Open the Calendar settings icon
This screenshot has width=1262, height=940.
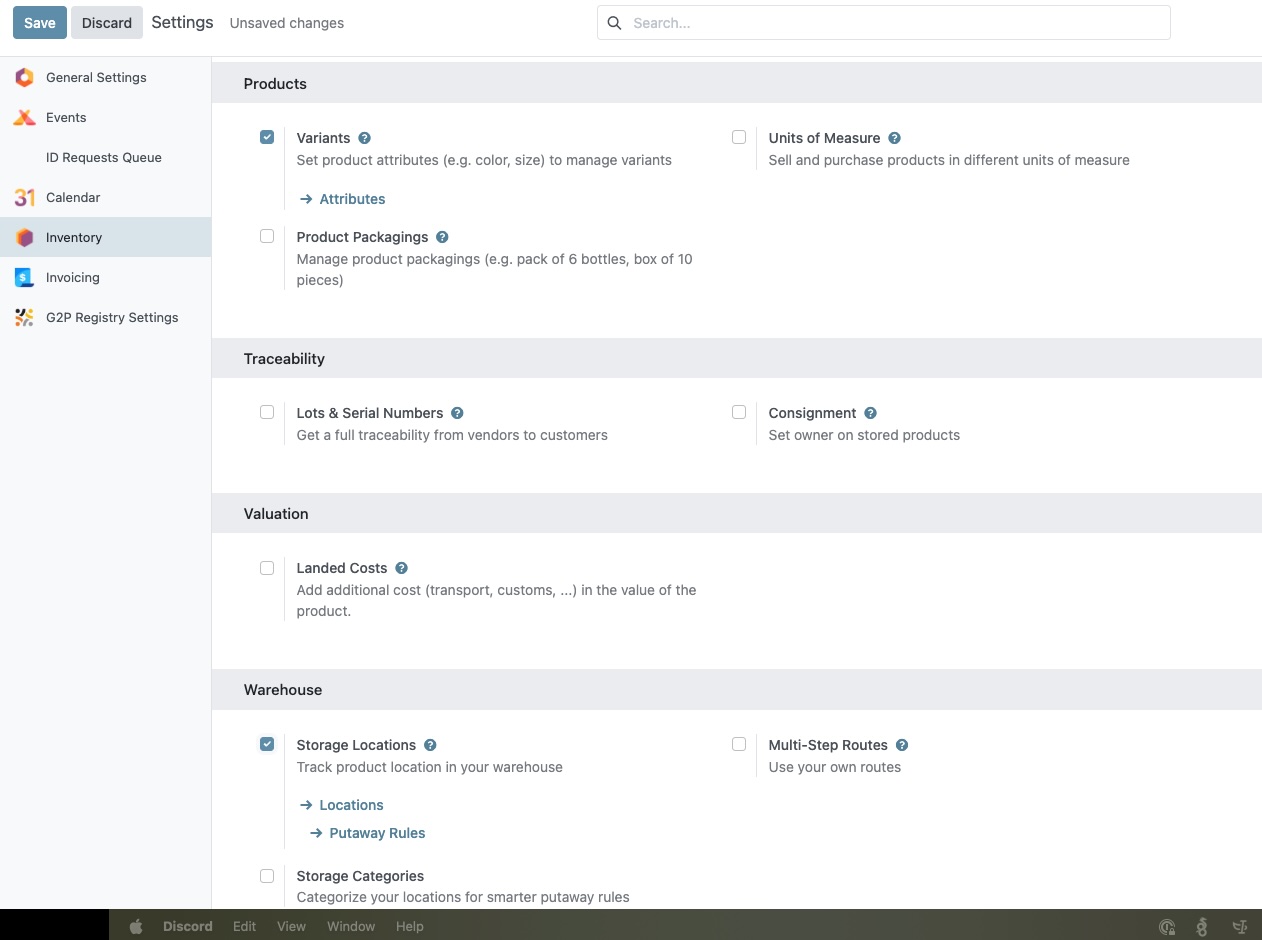tap(24, 197)
